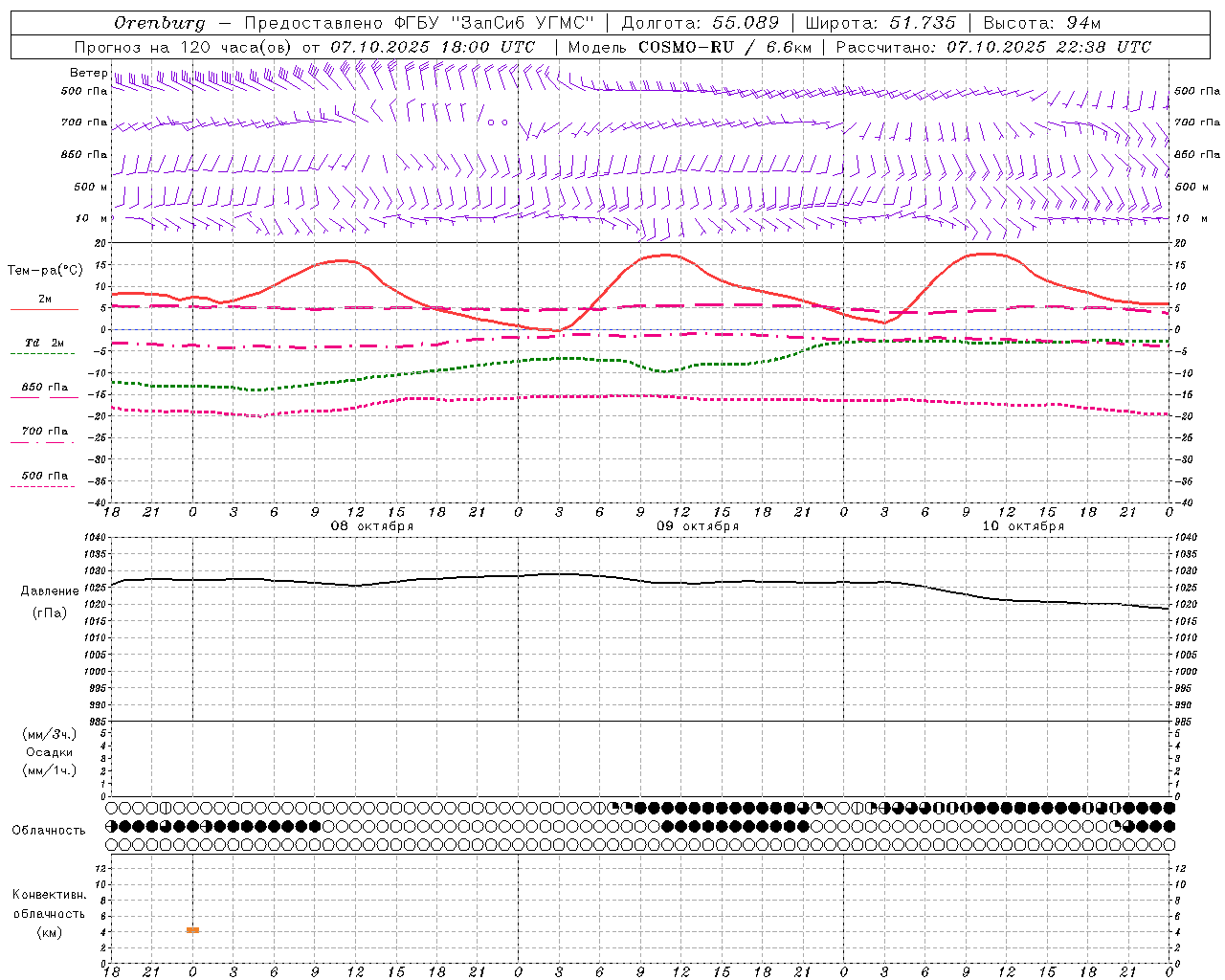Select the "(мм/1ч.)" precipitation unit label
The width and height of the screenshot is (1225, 980).
click(49, 770)
